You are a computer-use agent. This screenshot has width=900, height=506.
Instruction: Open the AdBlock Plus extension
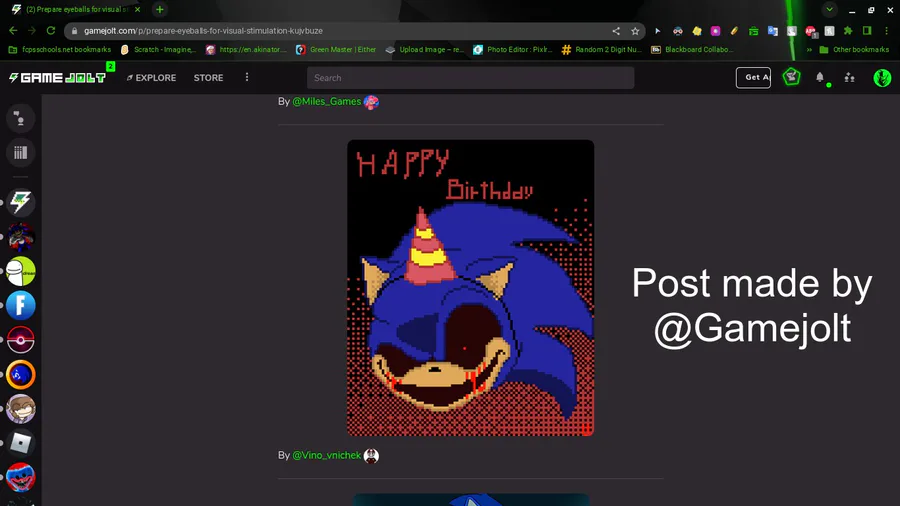810,31
